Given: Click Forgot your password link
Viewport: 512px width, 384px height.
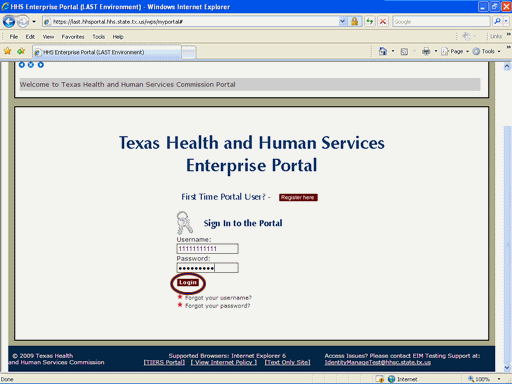Looking at the screenshot, I should (217, 306).
